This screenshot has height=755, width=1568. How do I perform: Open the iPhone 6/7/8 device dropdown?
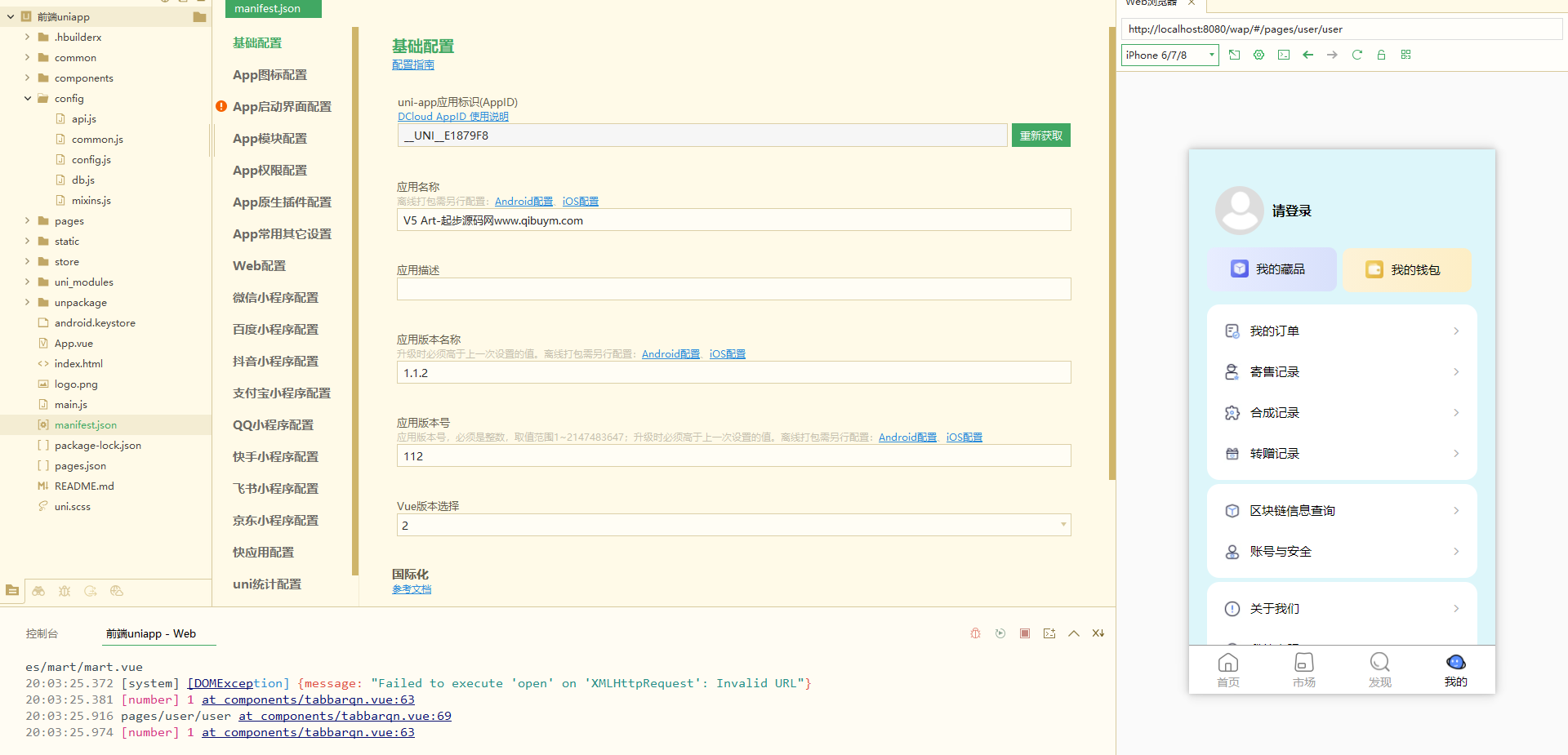(x=1169, y=55)
